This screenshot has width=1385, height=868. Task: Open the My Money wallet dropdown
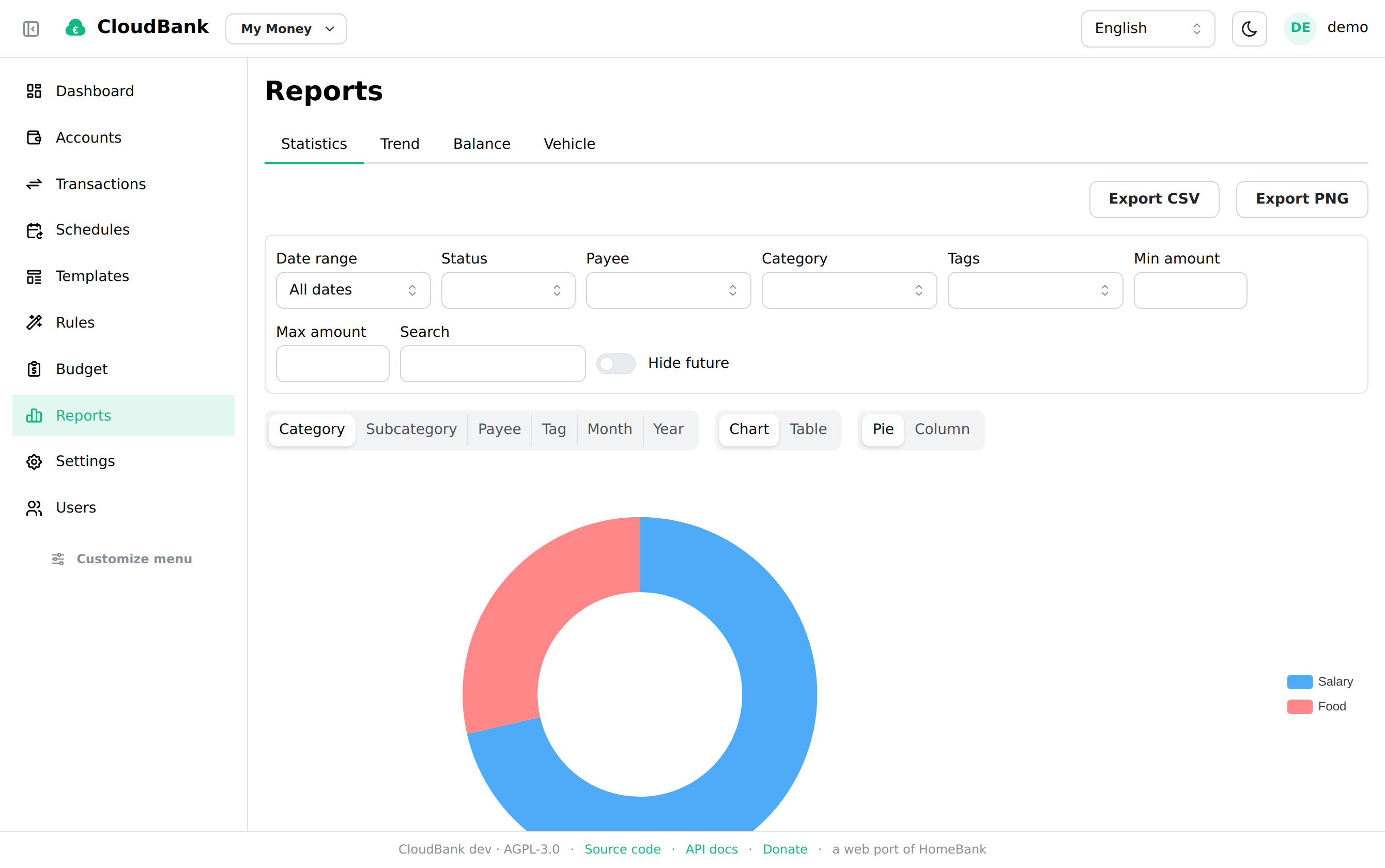point(286,29)
